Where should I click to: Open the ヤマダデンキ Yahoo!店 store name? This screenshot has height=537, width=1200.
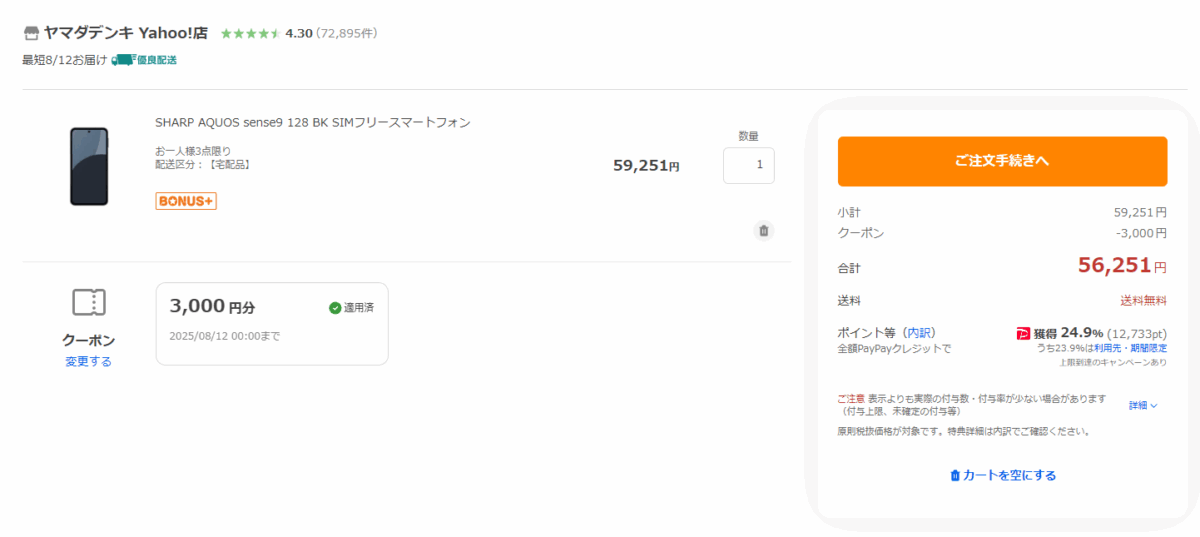click(x=126, y=33)
